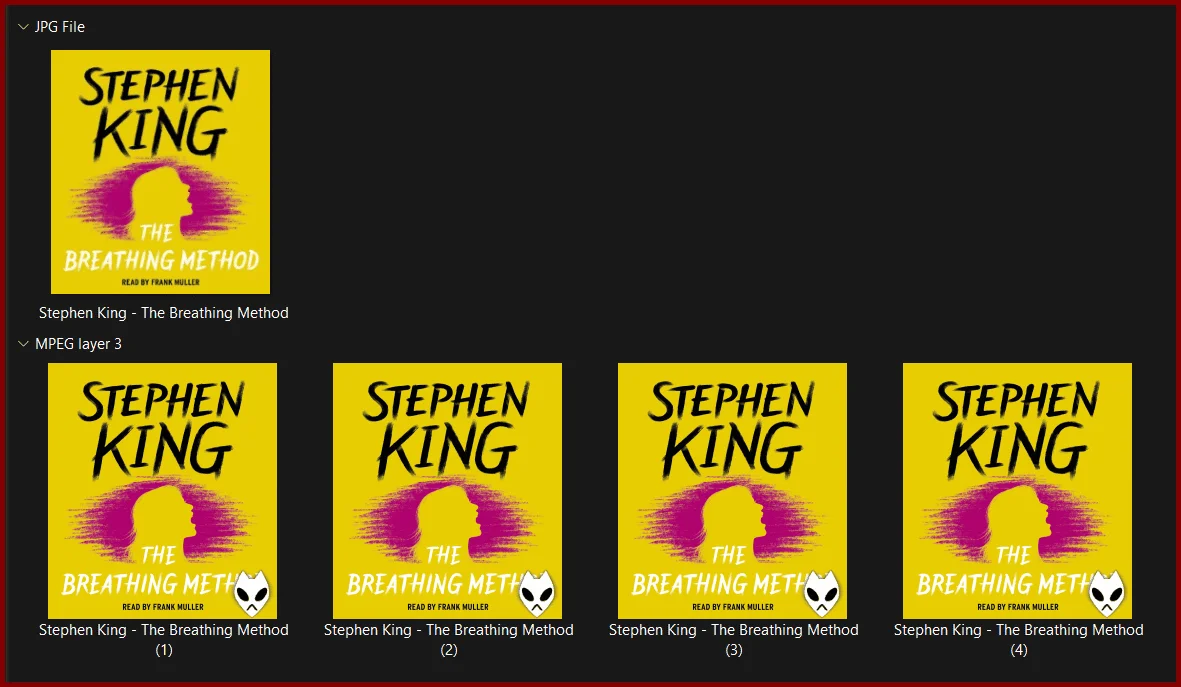Select cover thumbnail of The Breathing Method (3)

coord(732,490)
